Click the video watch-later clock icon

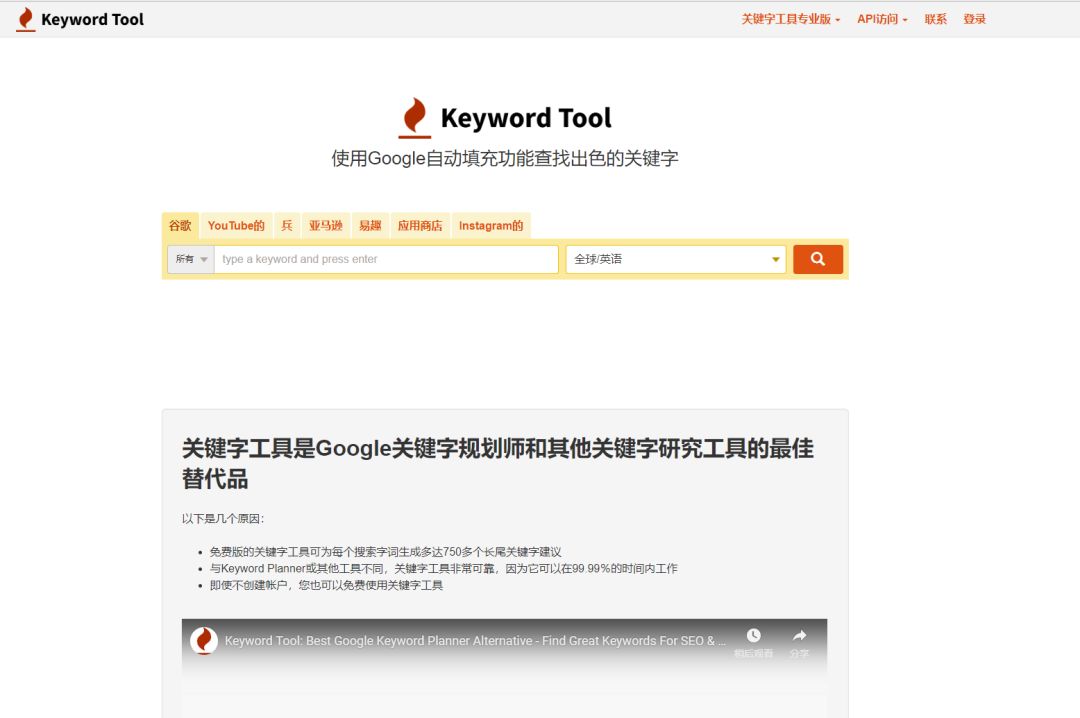tap(754, 635)
